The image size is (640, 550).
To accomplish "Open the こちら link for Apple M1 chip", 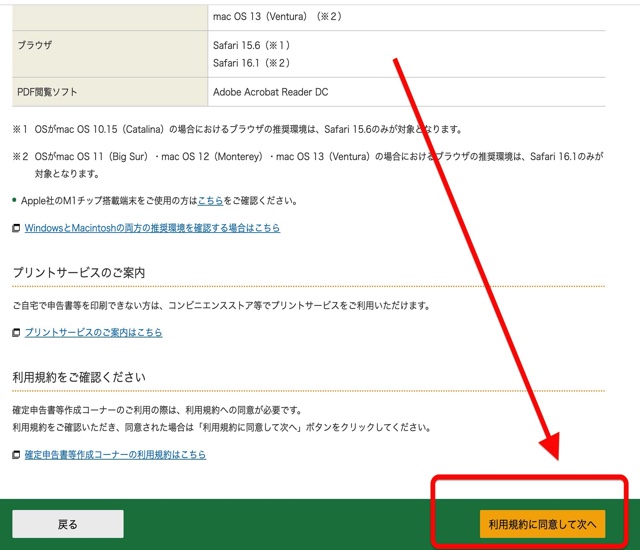I will tap(210, 200).
